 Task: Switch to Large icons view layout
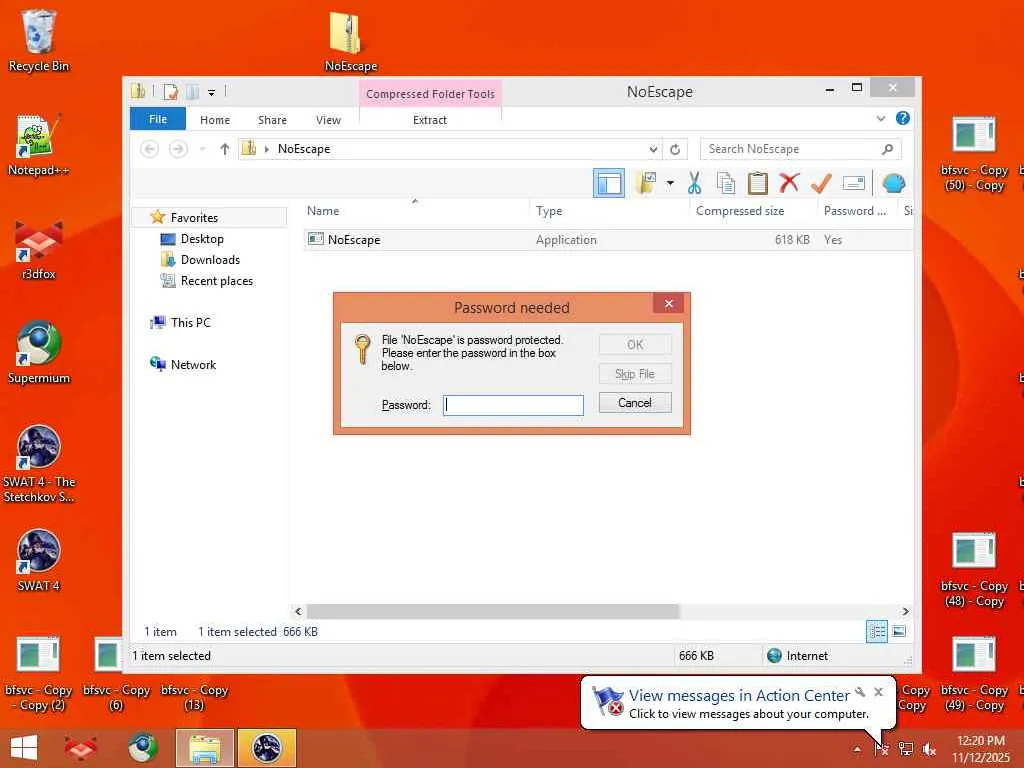899,631
